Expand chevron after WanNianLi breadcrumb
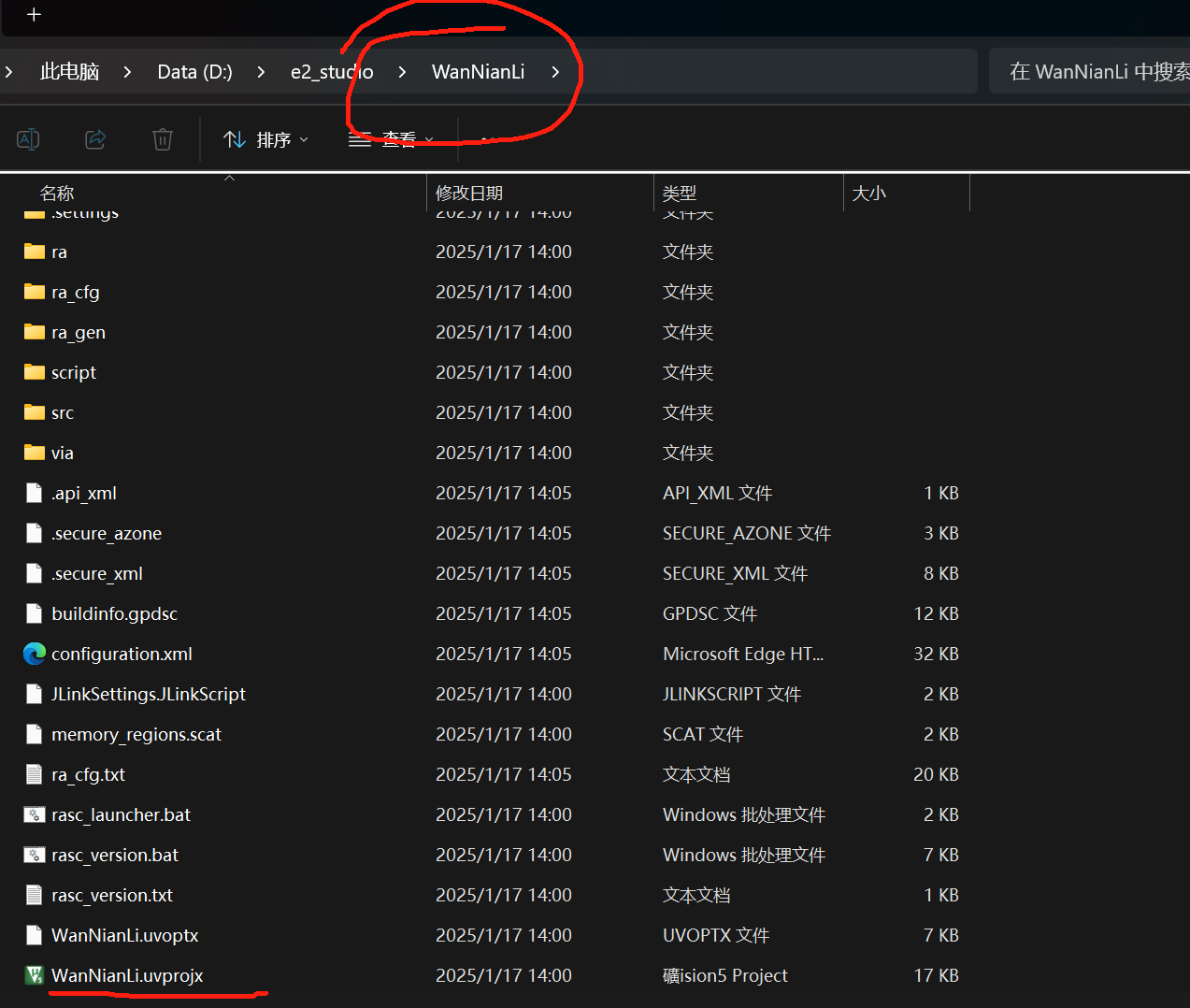This screenshot has width=1190, height=1008. click(555, 72)
